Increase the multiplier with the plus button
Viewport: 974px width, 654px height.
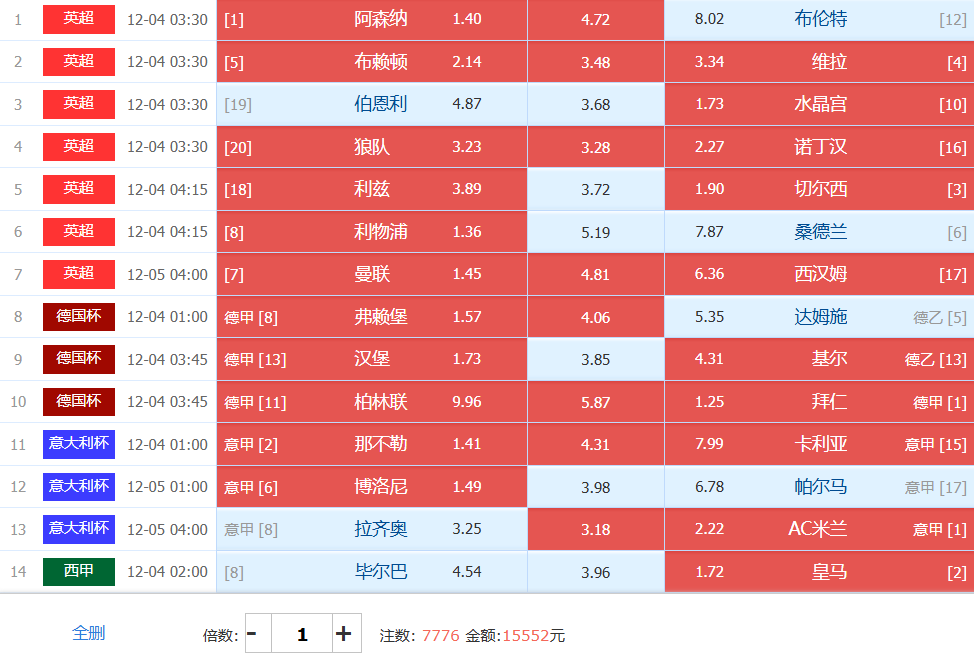tap(344, 634)
